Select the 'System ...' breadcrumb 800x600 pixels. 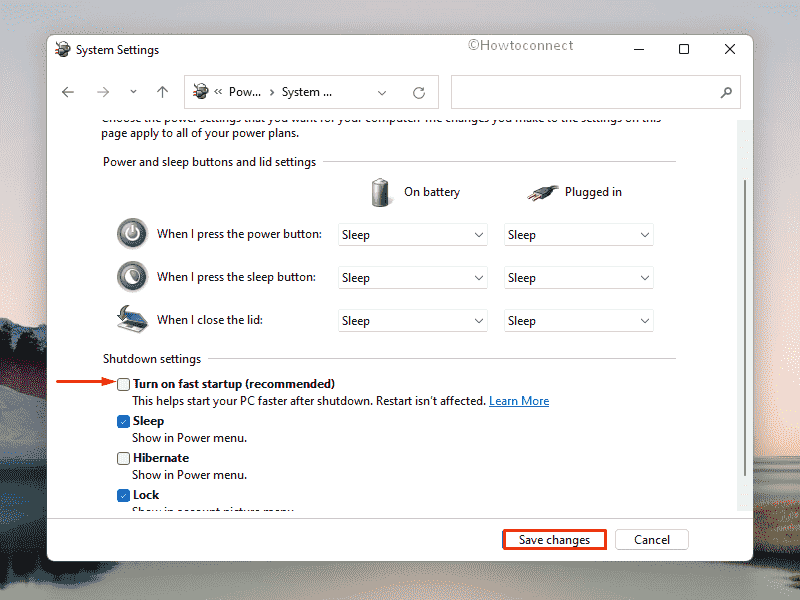click(307, 92)
